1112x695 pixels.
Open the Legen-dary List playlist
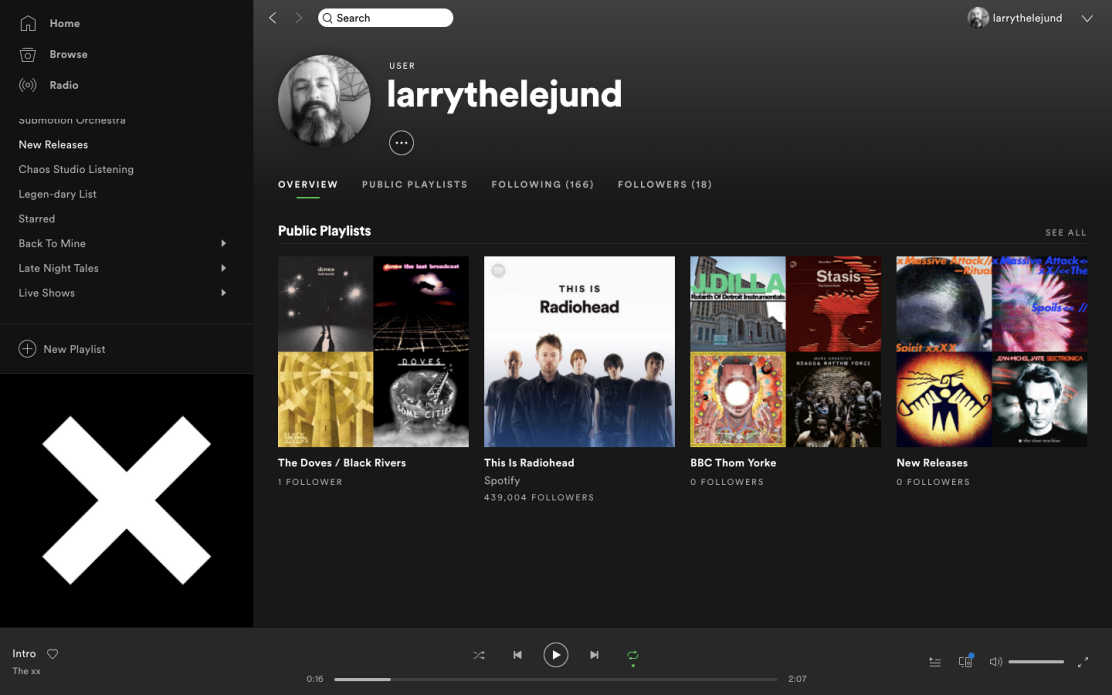tap(57, 194)
